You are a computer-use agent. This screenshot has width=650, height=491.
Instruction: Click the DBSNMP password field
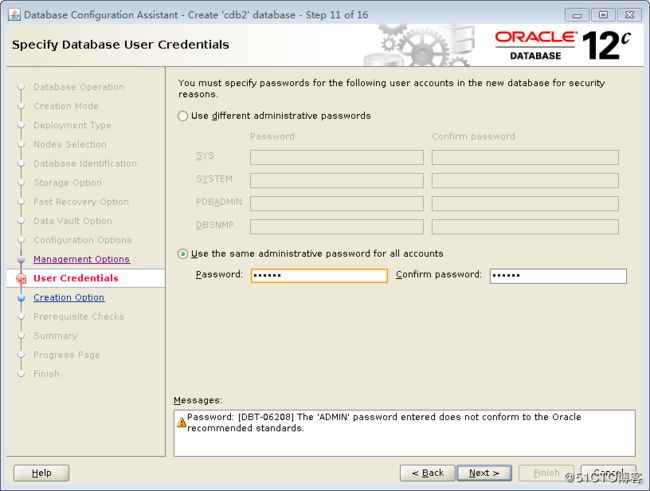pos(337,227)
